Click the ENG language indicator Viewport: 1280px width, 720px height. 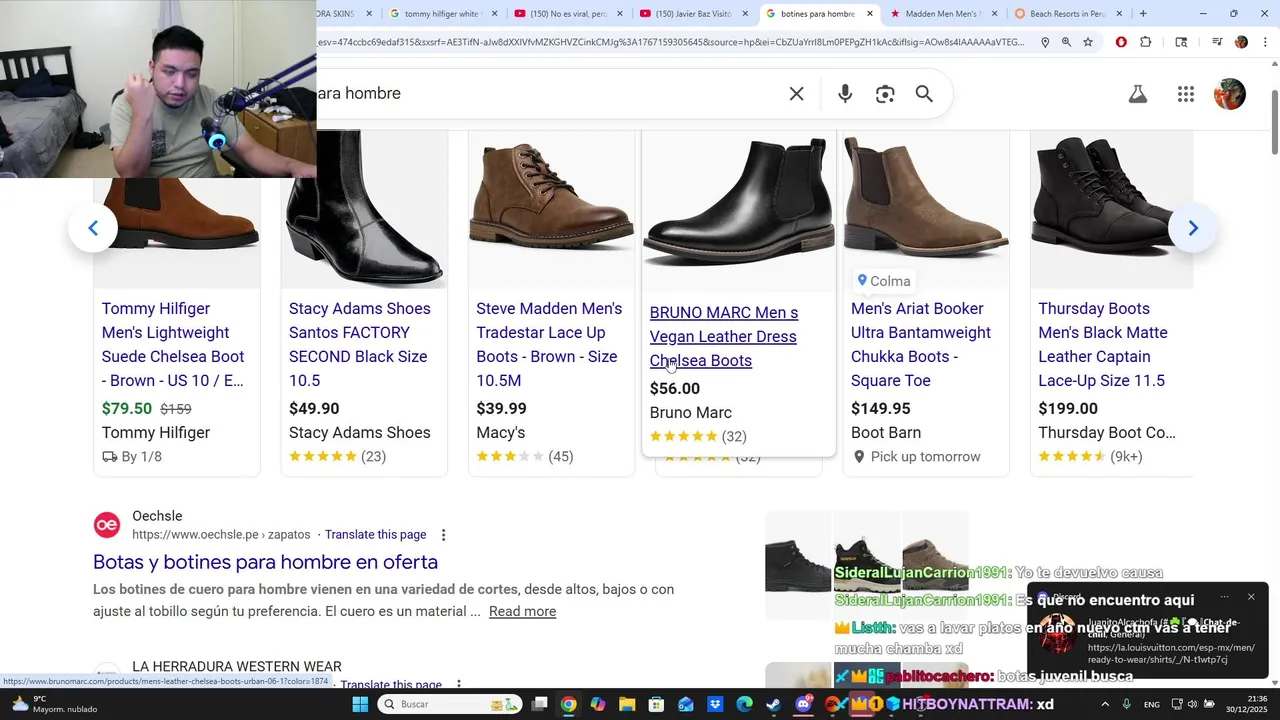1152,704
